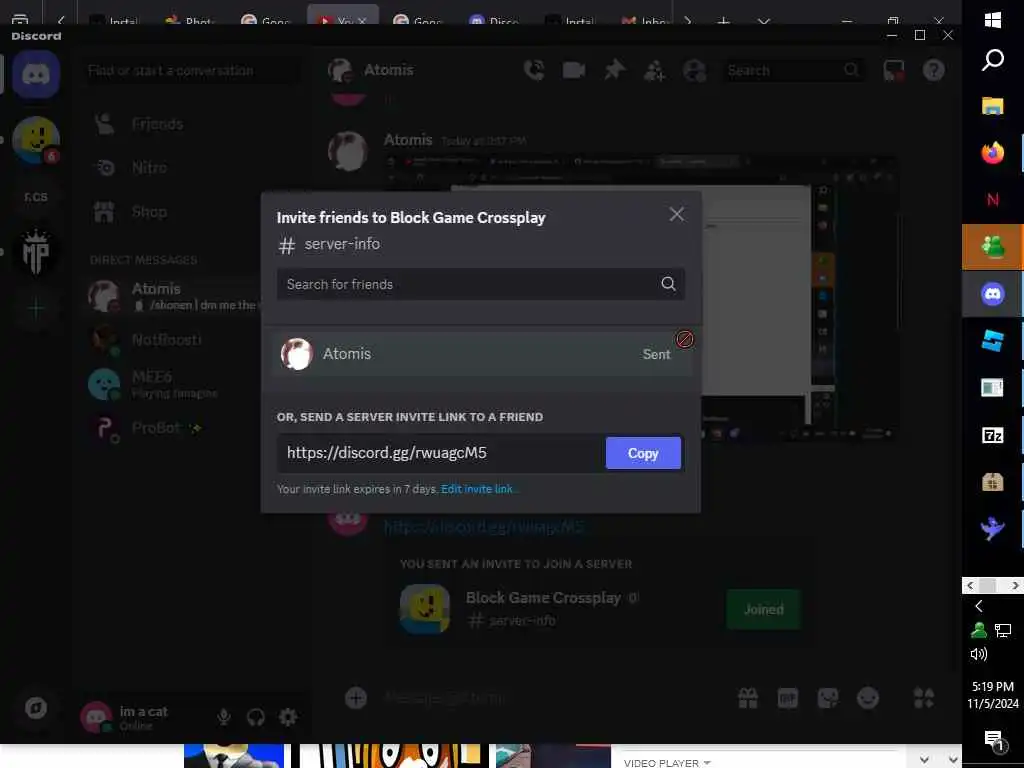Open sticker picker
This screenshot has height=768, width=1024.
coord(828,698)
